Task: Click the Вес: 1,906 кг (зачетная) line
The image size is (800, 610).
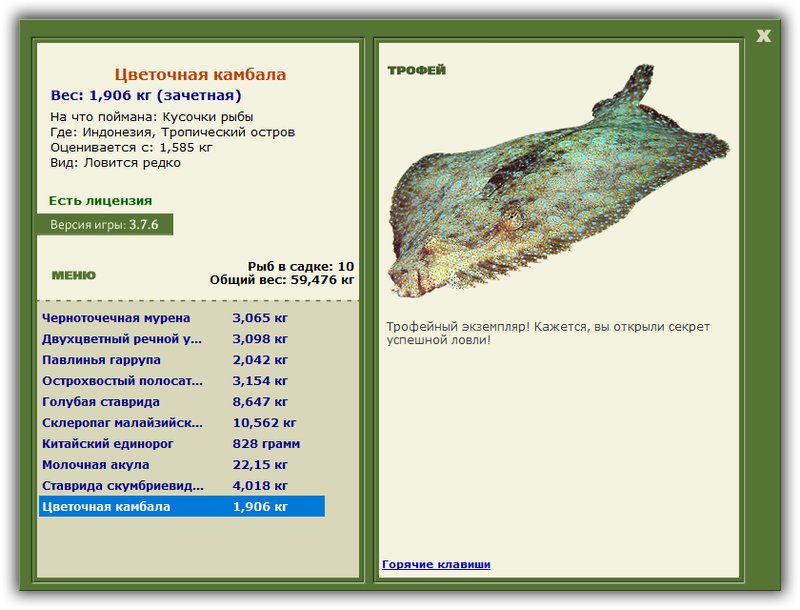Action: click(146, 95)
